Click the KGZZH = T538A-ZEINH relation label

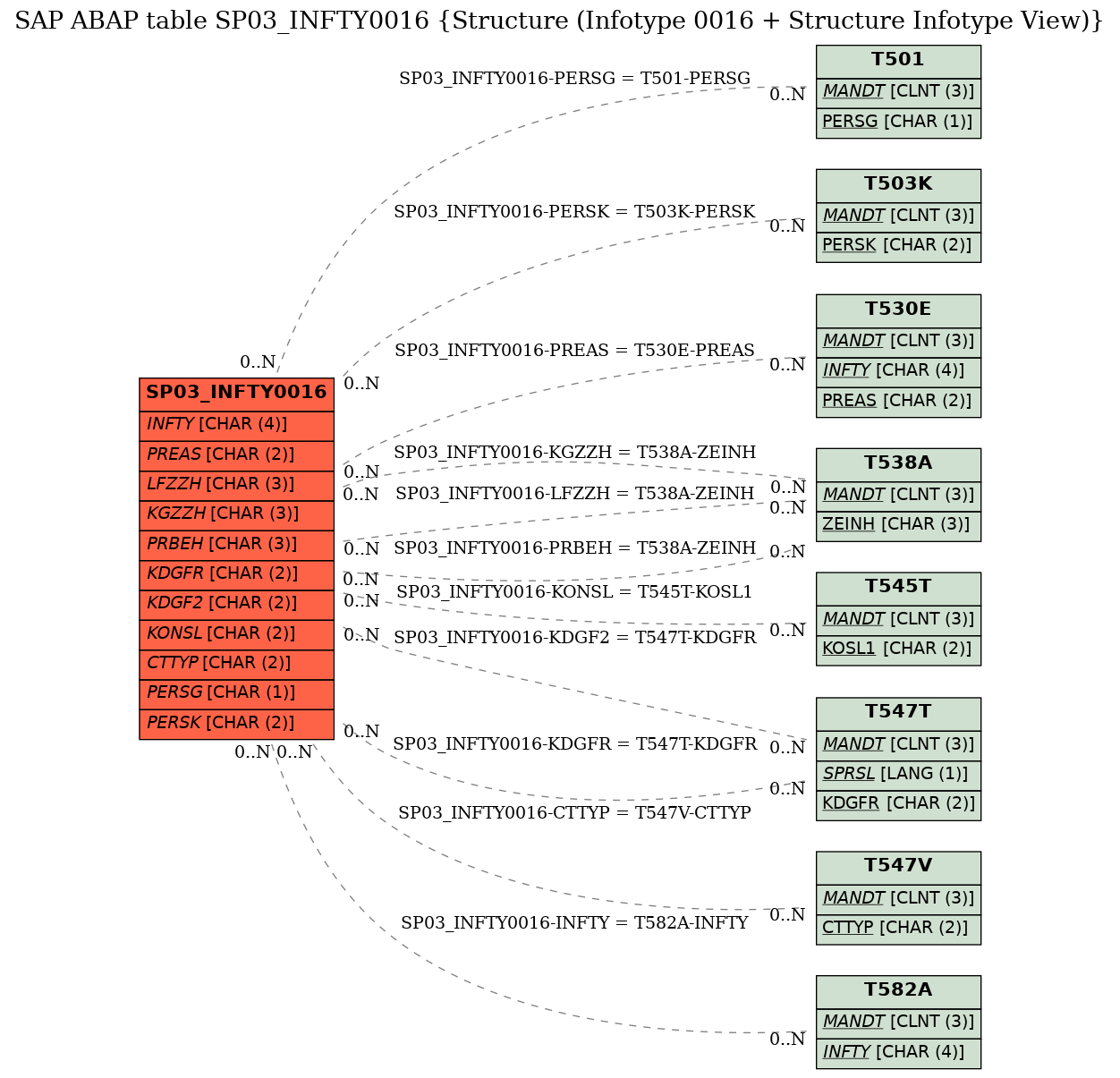point(574,453)
